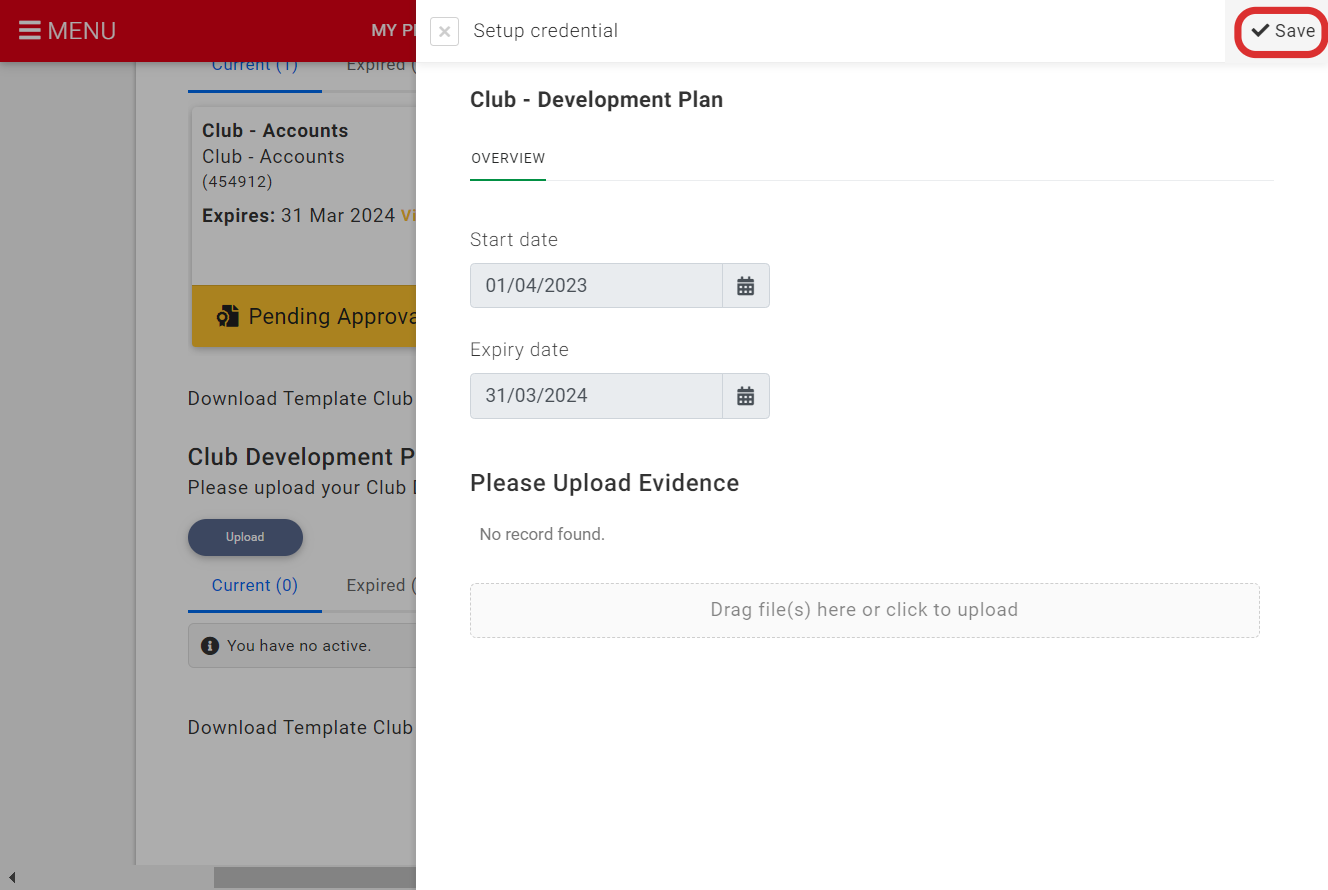Screen dimensions: 1328x890
Task: Open the Club - Accounts card title
Action: tap(275, 131)
